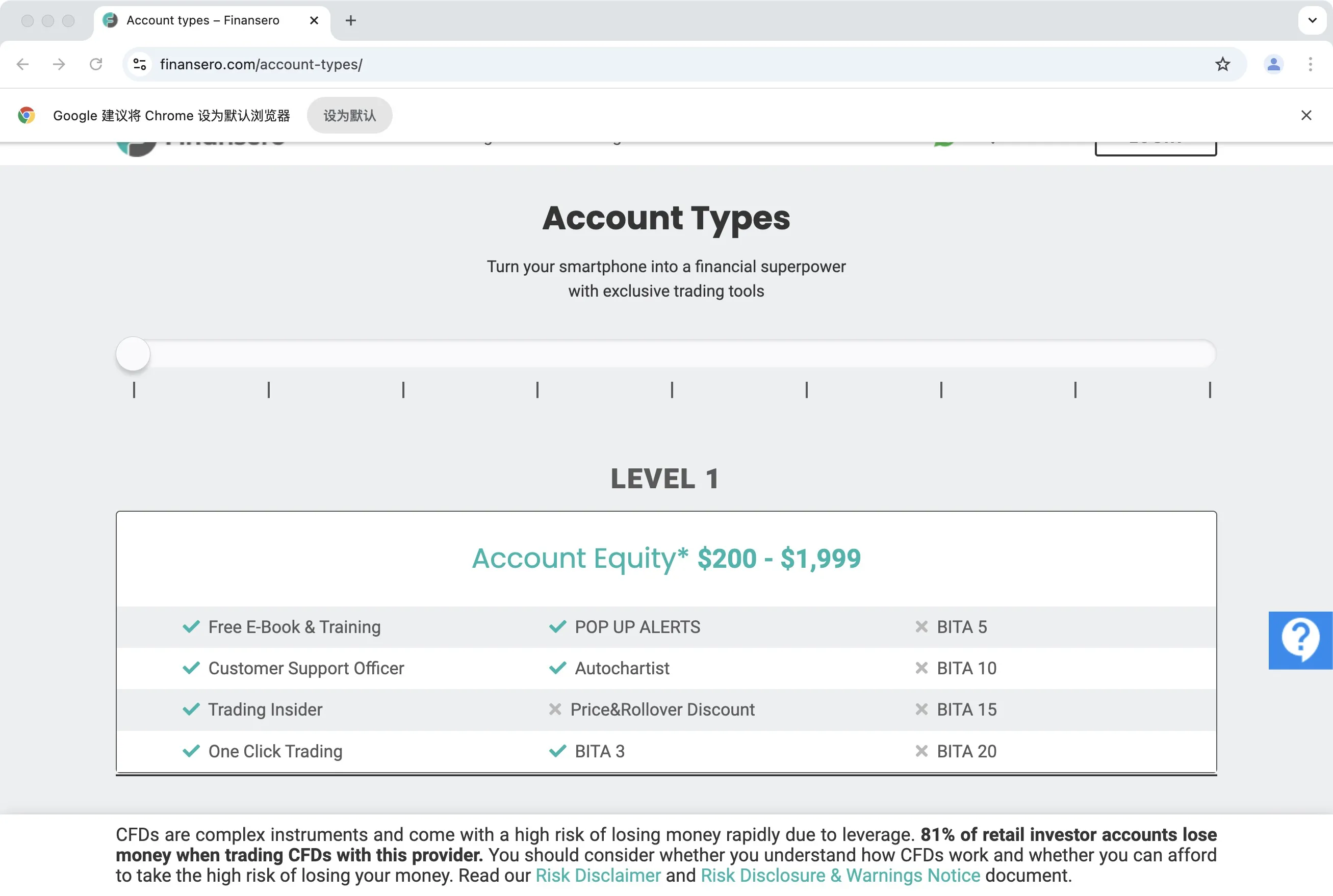The height and width of the screenshot is (896, 1333).
Task: Reload the Finansero page
Action: point(96,64)
